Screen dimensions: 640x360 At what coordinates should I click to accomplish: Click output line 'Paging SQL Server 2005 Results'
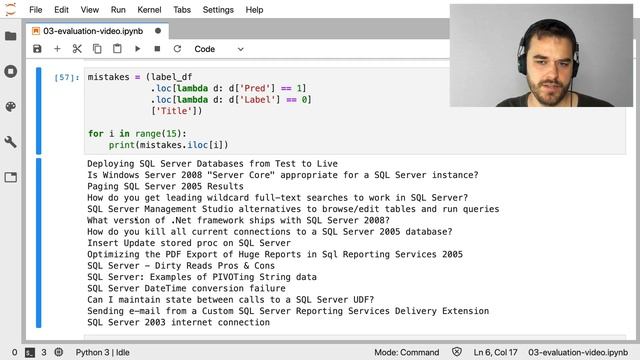pos(165,187)
